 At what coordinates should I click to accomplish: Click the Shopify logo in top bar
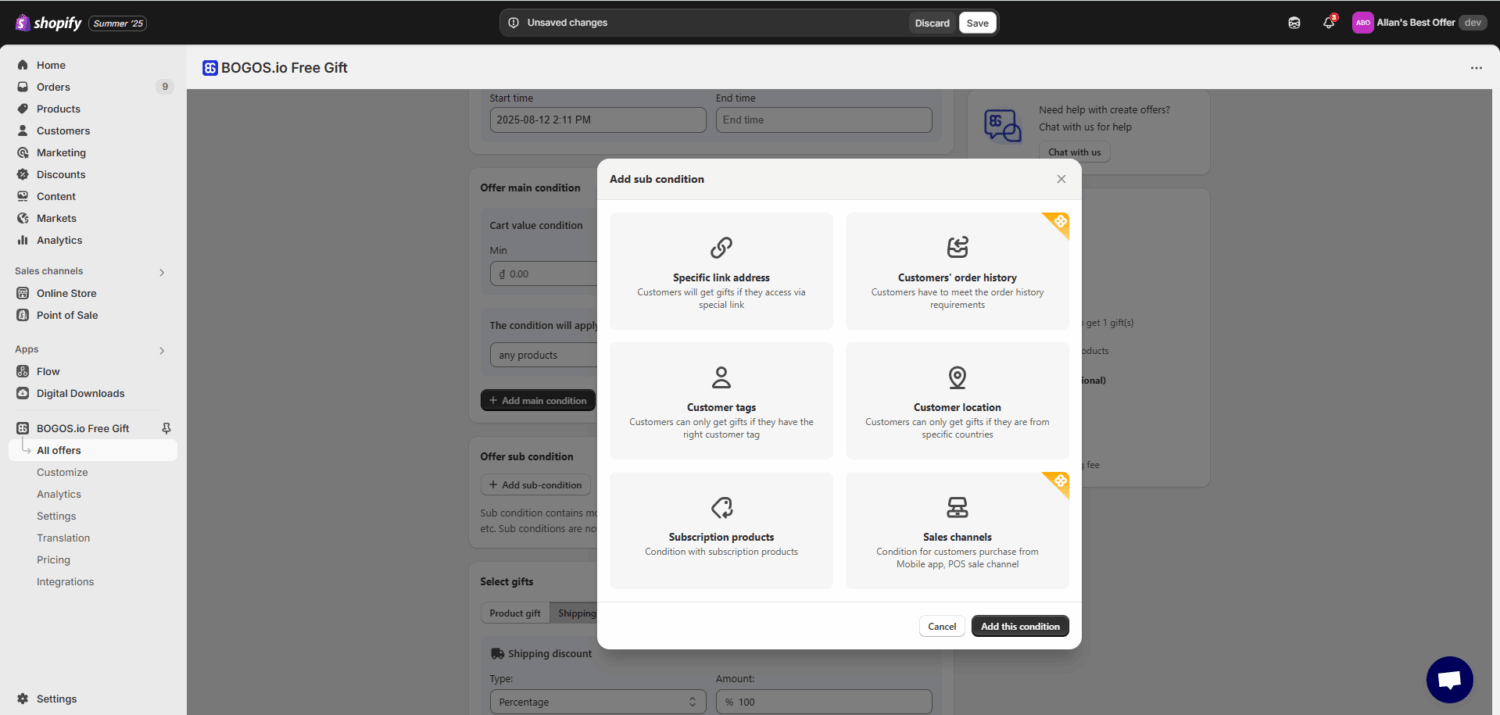[48, 22]
